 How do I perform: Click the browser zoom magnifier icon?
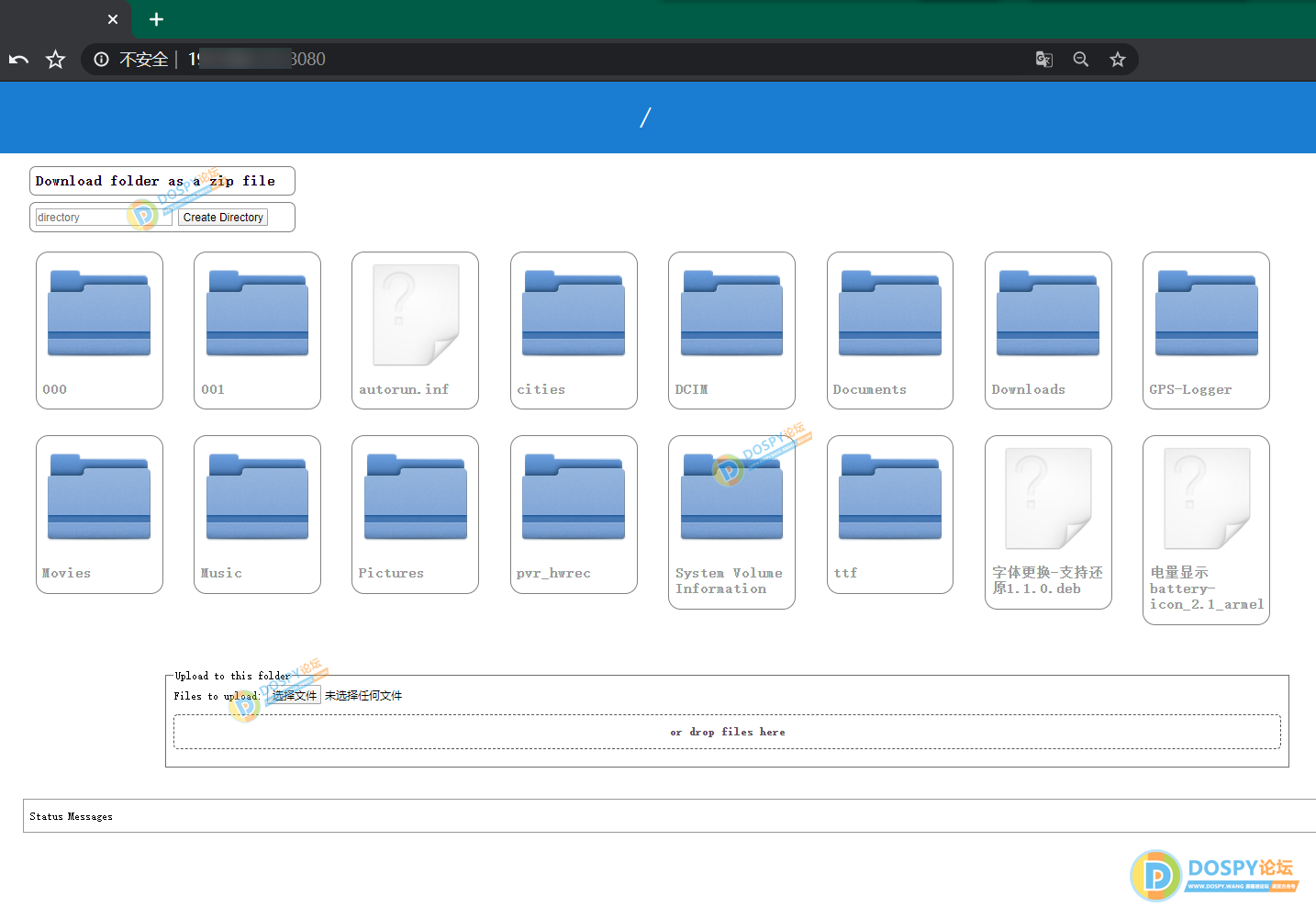[1080, 60]
